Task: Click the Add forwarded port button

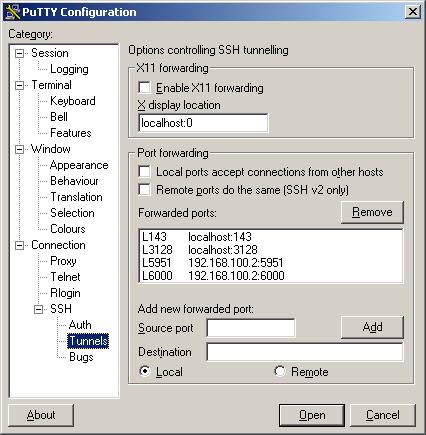Action: [372, 327]
